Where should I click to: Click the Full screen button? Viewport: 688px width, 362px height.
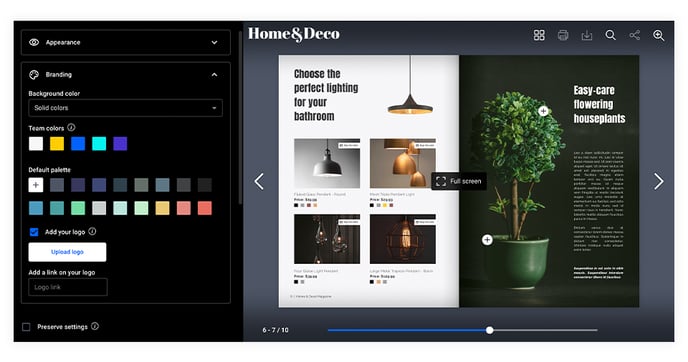click(x=459, y=181)
